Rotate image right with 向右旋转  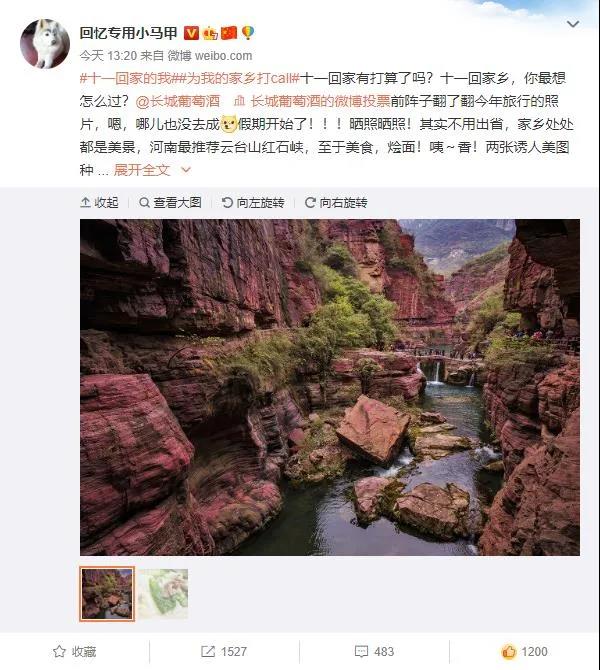336,203
